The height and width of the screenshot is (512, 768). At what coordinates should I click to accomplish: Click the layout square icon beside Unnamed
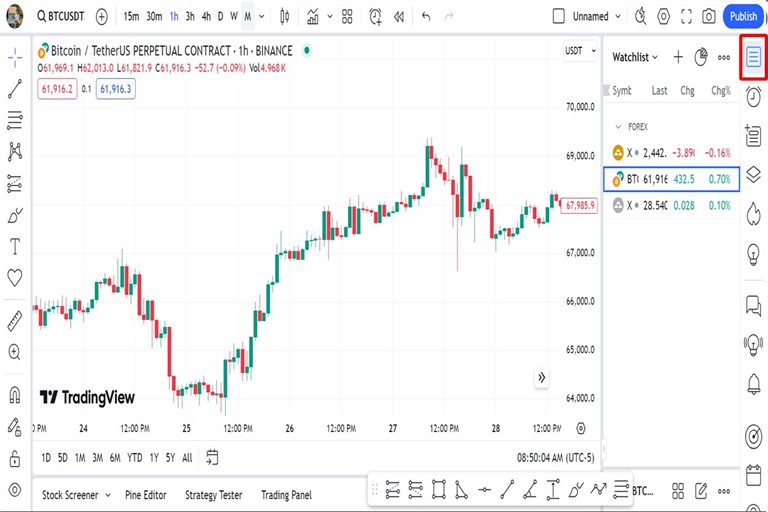click(558, 16)
